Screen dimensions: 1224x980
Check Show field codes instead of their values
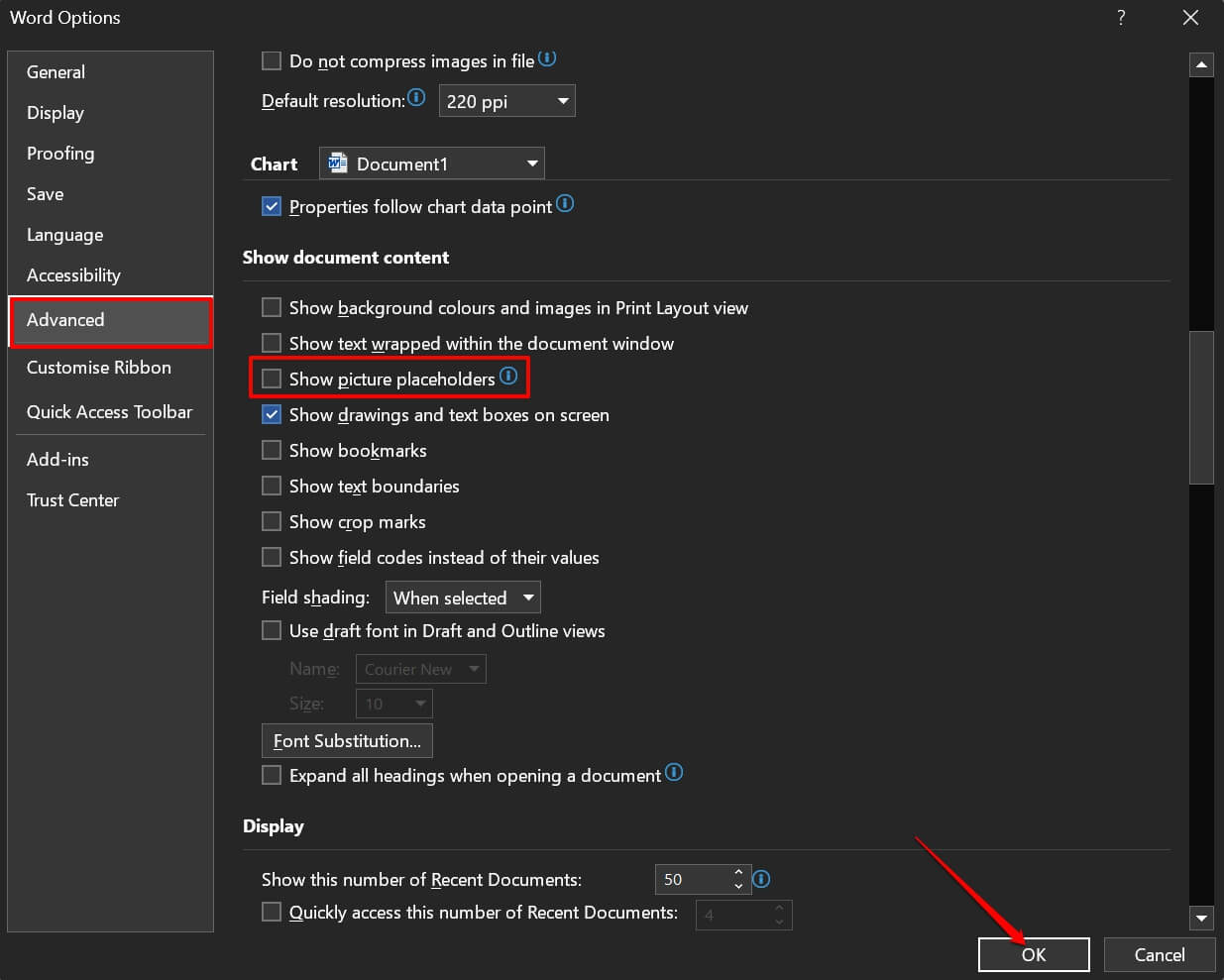(x=272, y=557)
